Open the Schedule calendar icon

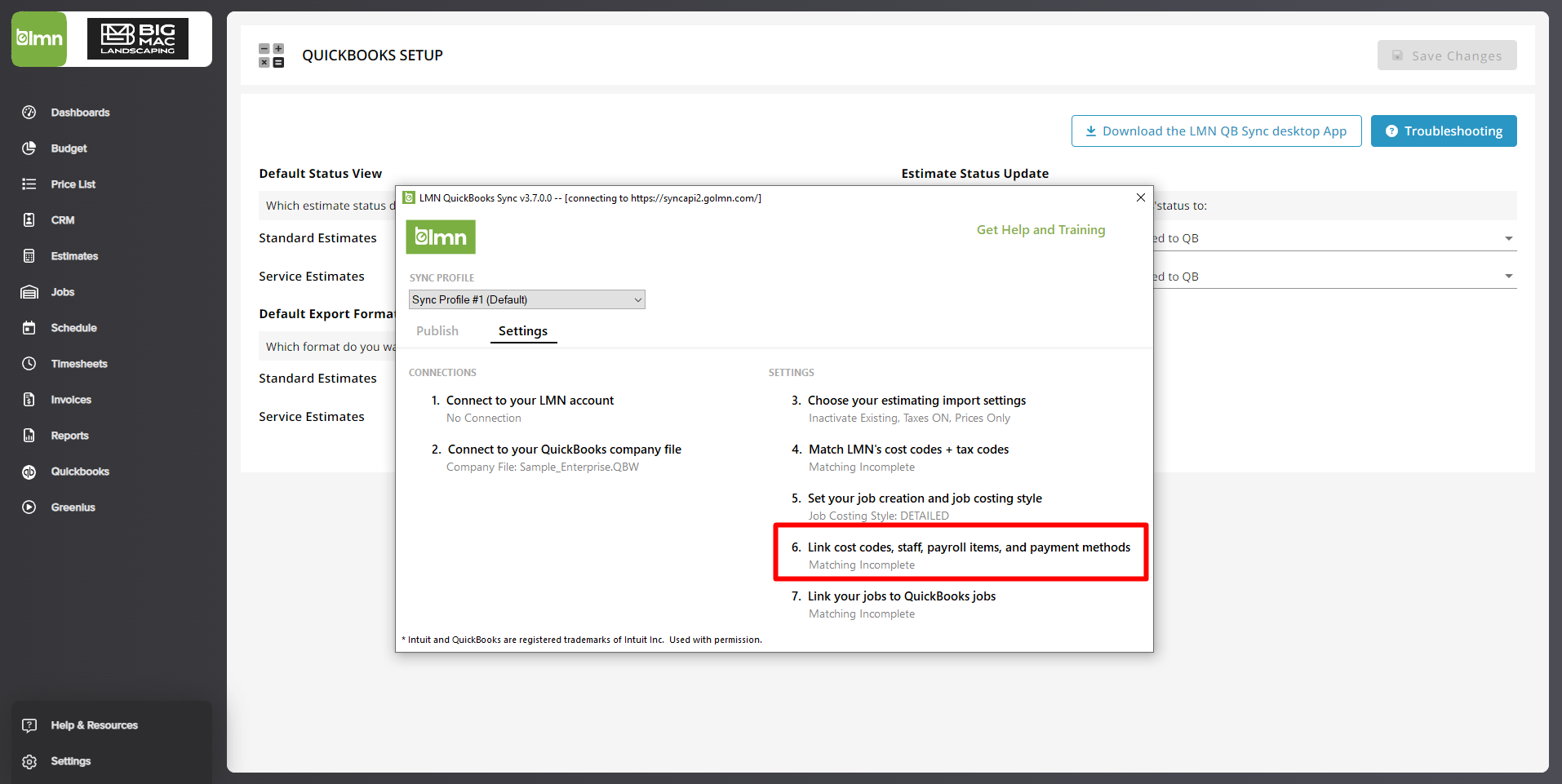(x=29, y=328)
